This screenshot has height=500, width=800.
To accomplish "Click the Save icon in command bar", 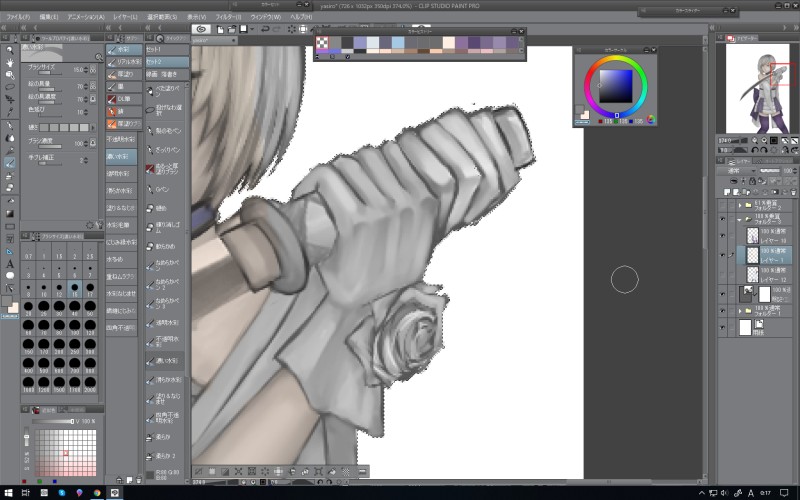I will 244,29.
